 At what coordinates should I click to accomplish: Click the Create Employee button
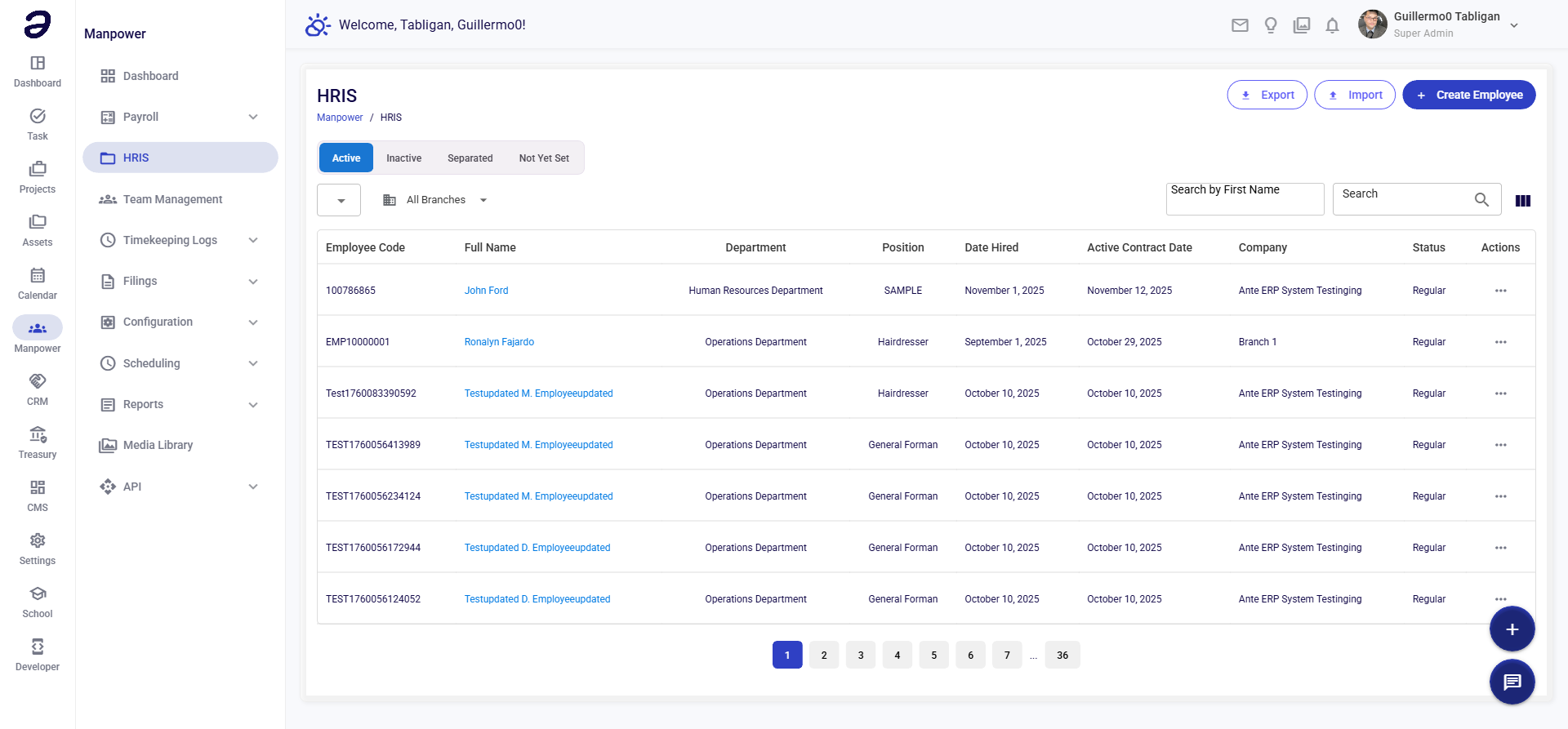point(1469,95)
